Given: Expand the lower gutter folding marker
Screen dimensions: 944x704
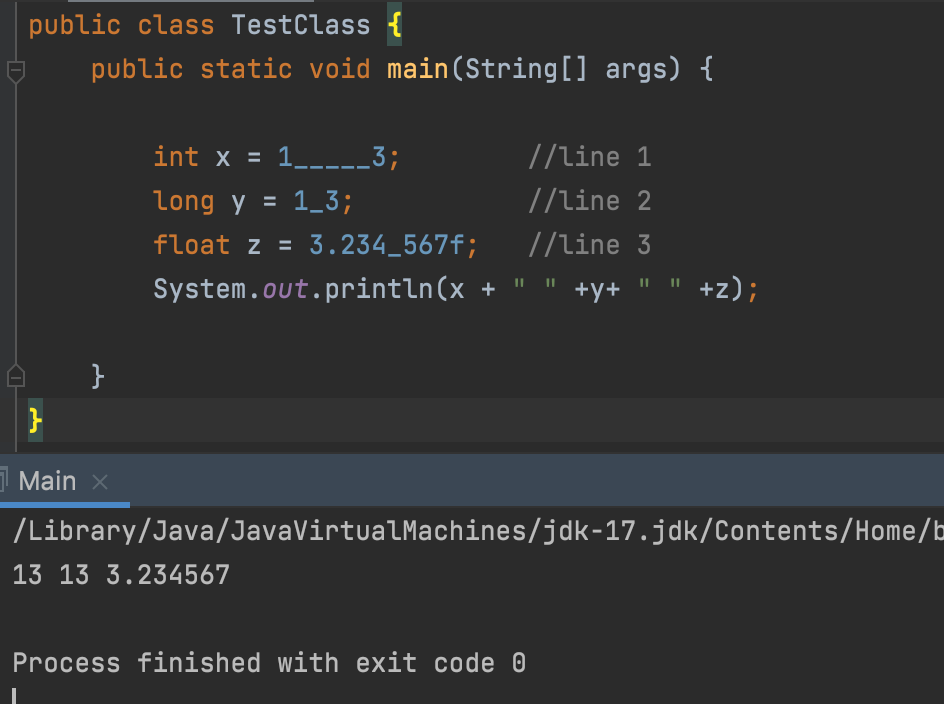Looking at the screenshot, I should (x=14, y=375).
